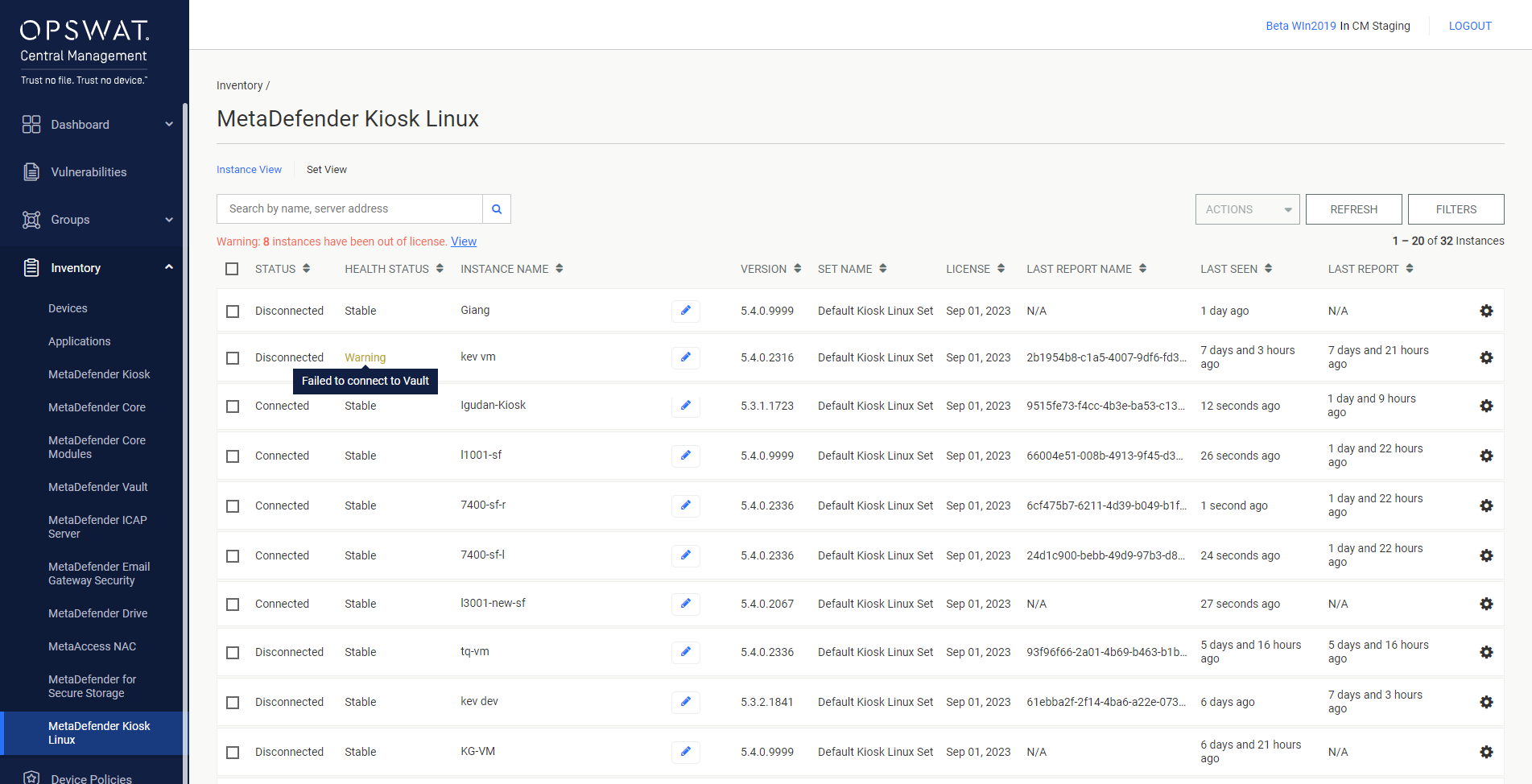
Task: Click the out-of-license View link
Action: [x=464, y=241]
